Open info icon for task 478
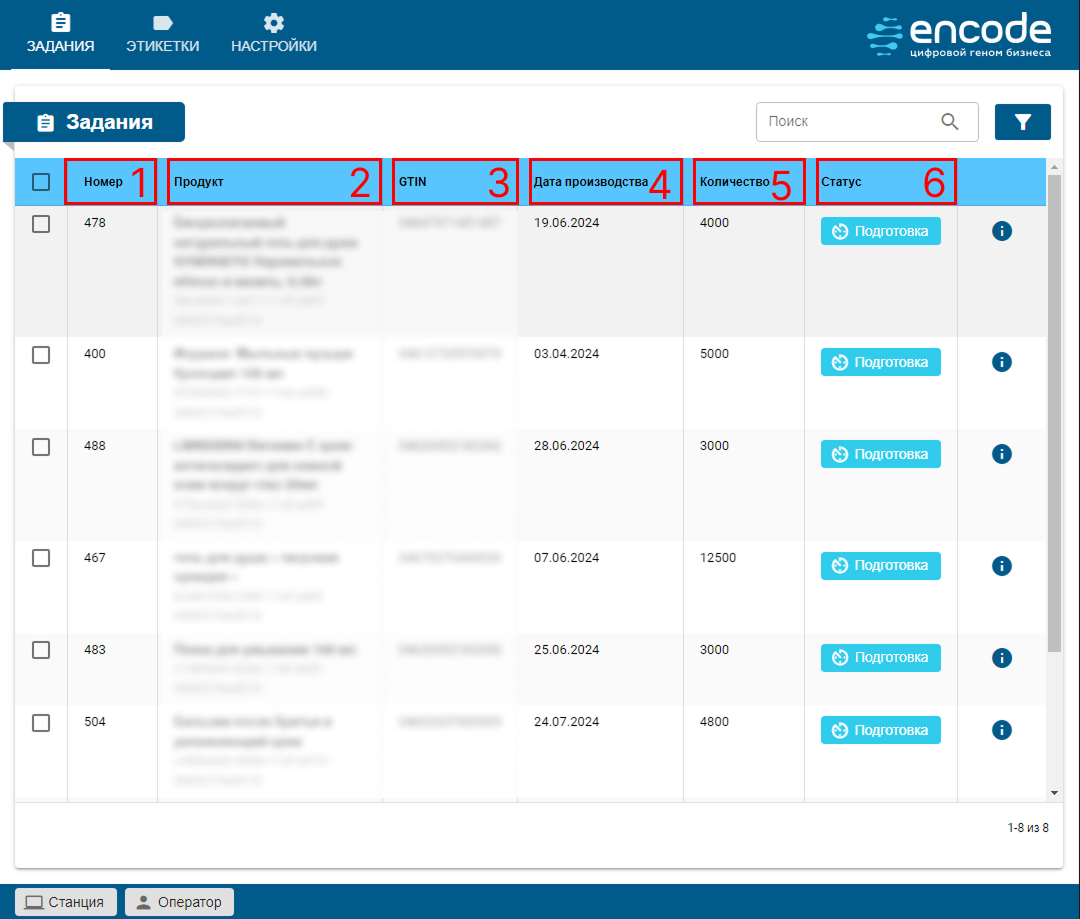Image resolution: width=1080 pixels, height=919 pixels. [x=1002, y=231]
